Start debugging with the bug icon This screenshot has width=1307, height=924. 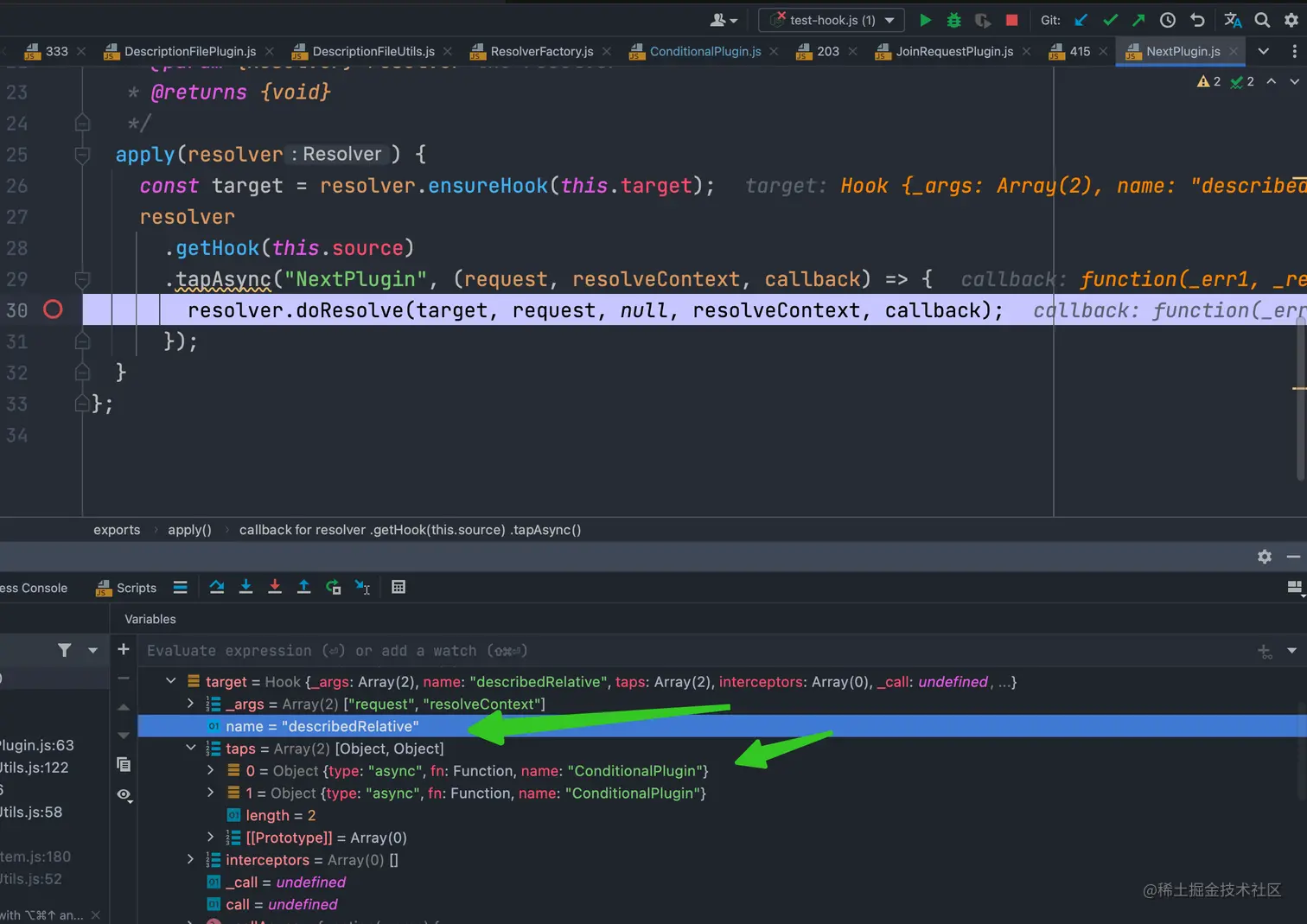[x=953, y=20]
